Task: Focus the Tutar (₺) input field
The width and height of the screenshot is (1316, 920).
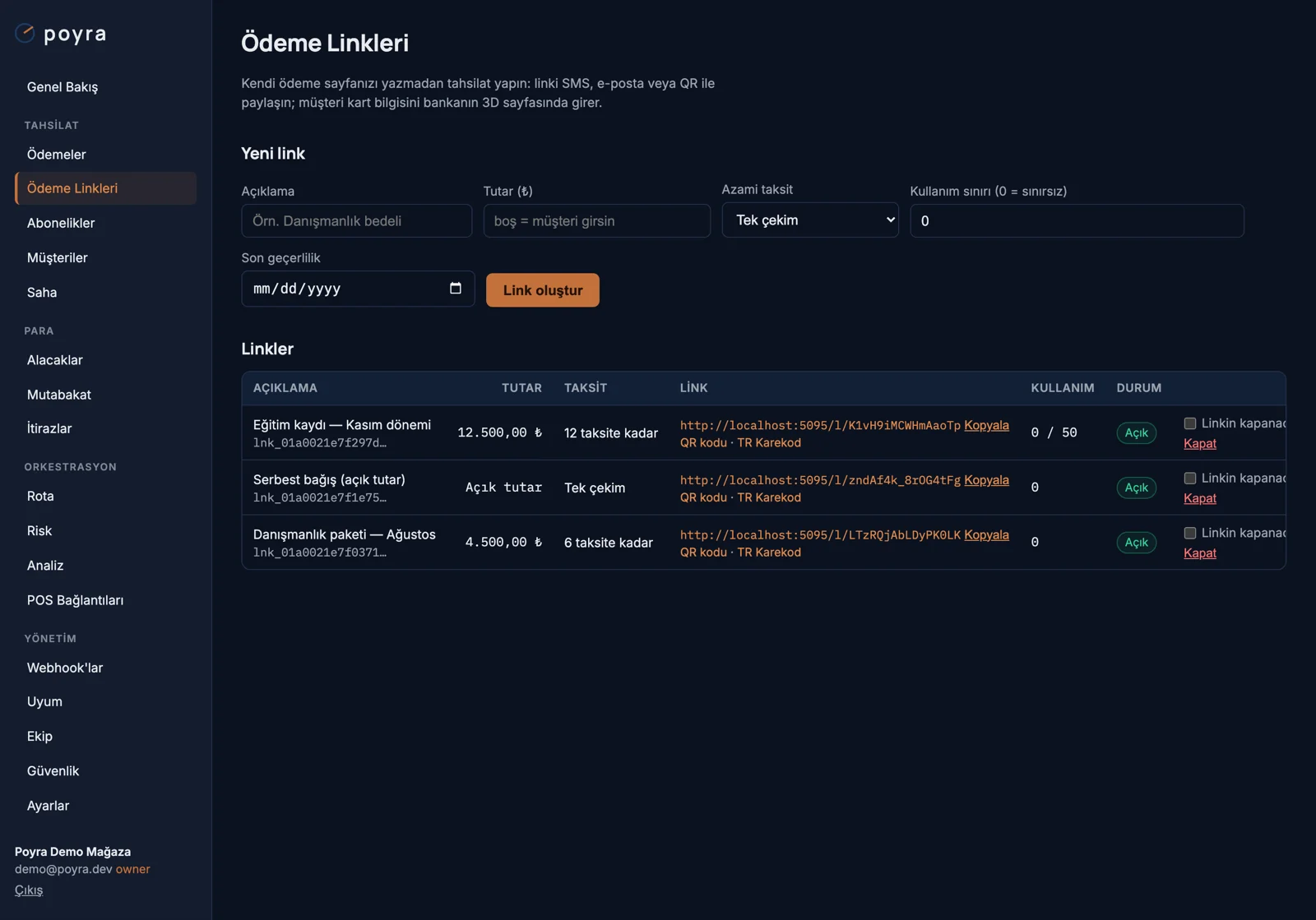Action: 597,221
